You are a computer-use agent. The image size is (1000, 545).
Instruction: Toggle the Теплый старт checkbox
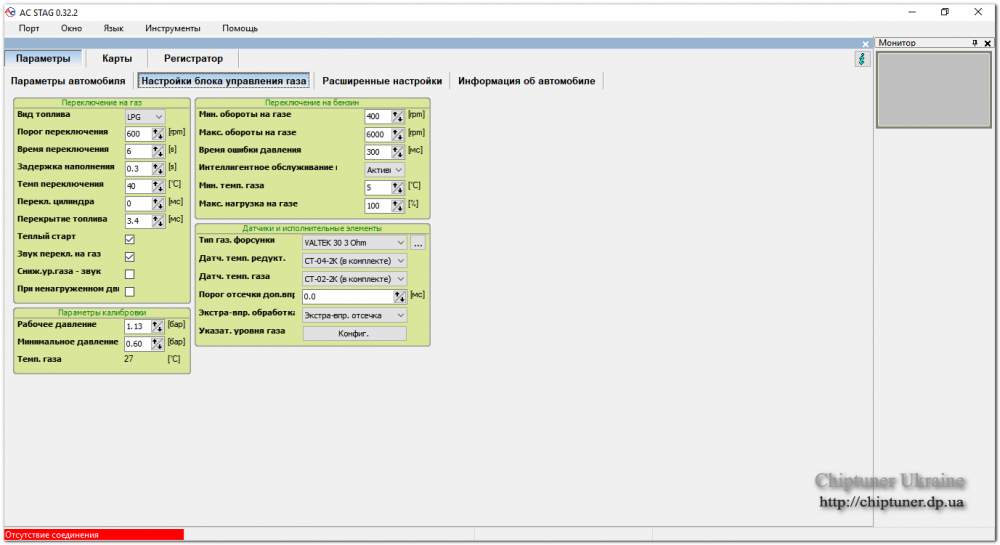coord(129,239)
